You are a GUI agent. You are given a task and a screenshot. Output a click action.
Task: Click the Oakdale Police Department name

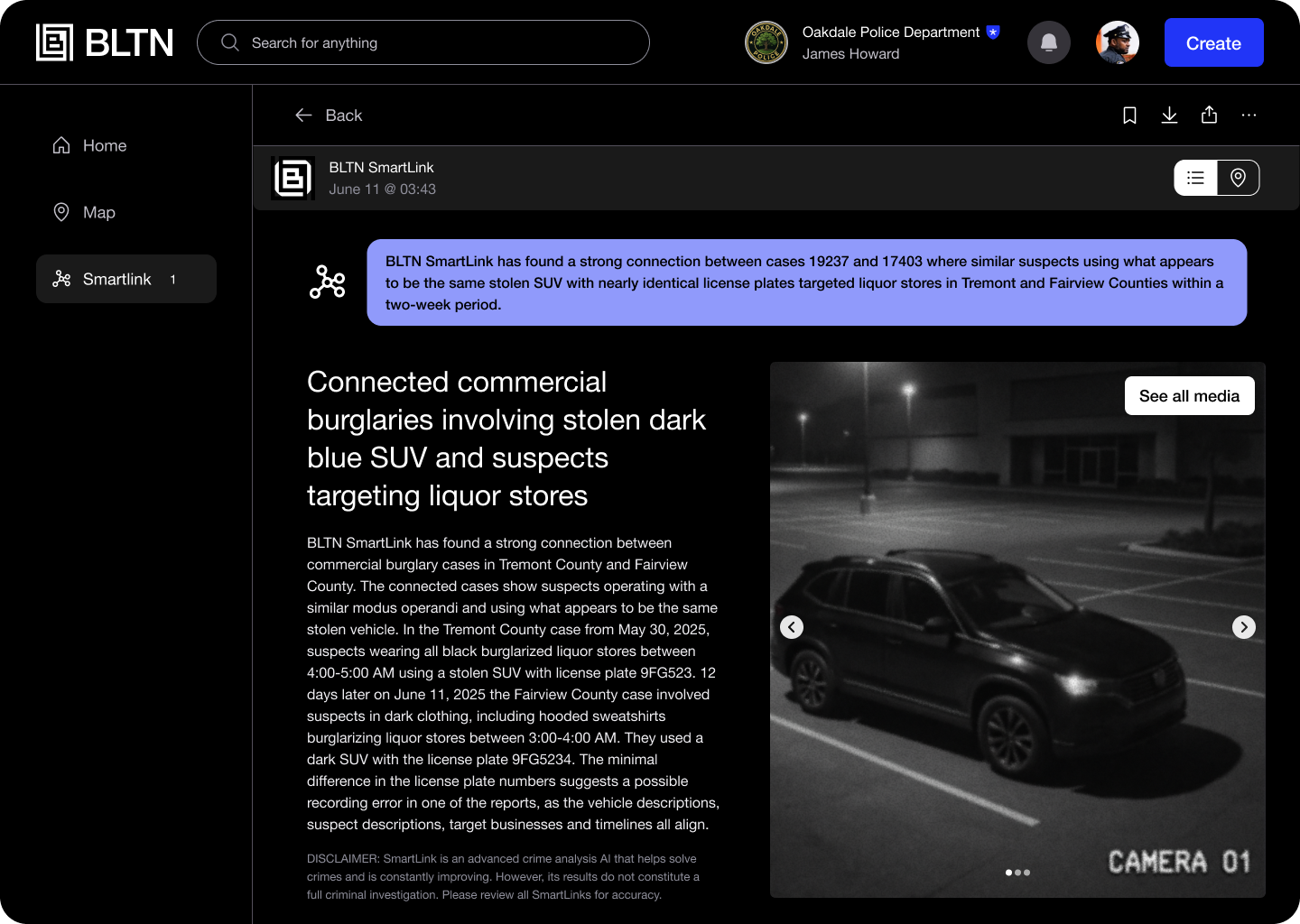(891, 32)
